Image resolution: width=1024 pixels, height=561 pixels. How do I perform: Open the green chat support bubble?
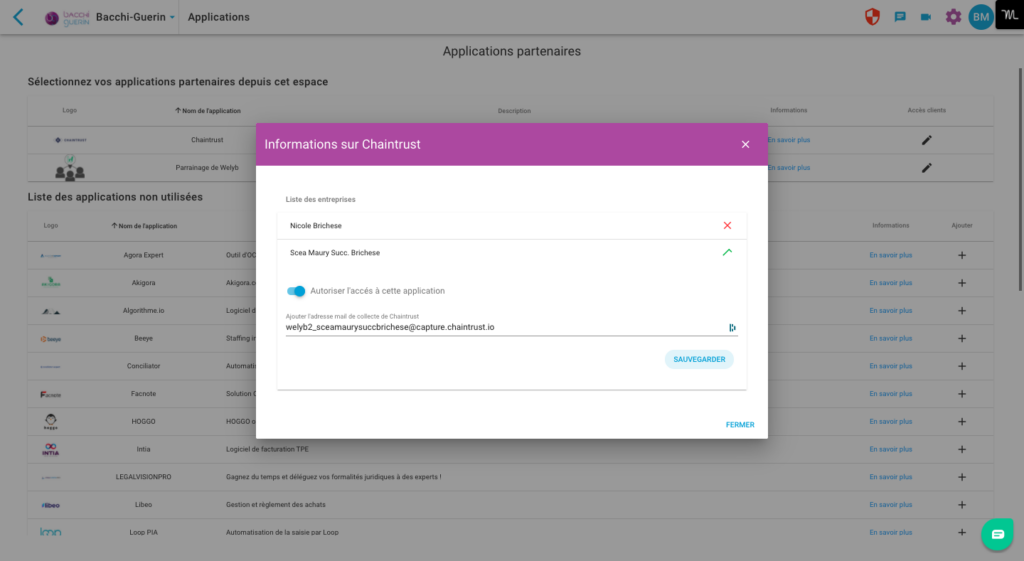click(x=997, y=534)
